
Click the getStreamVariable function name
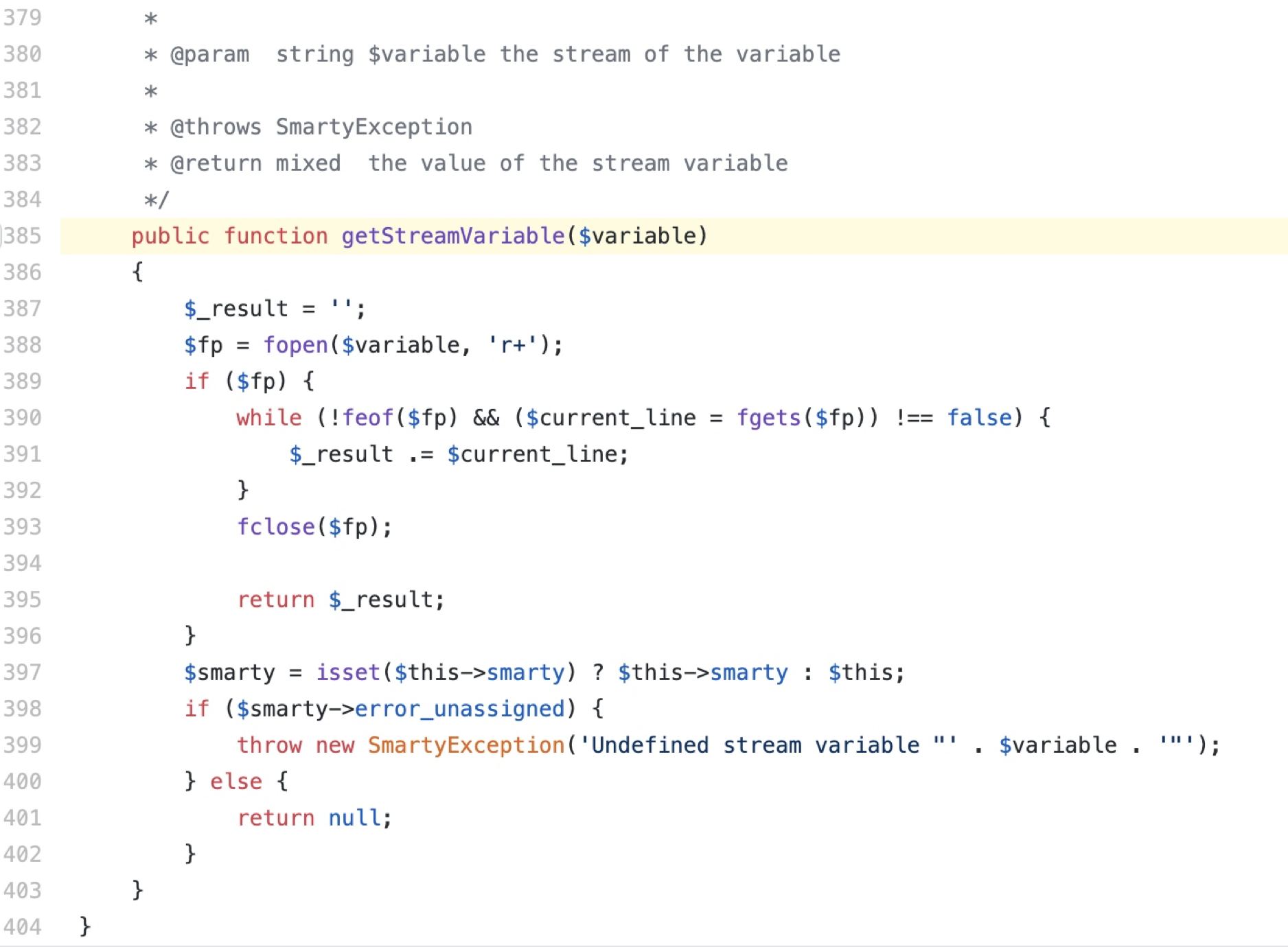pyautogui.click(x=452, y=236)
